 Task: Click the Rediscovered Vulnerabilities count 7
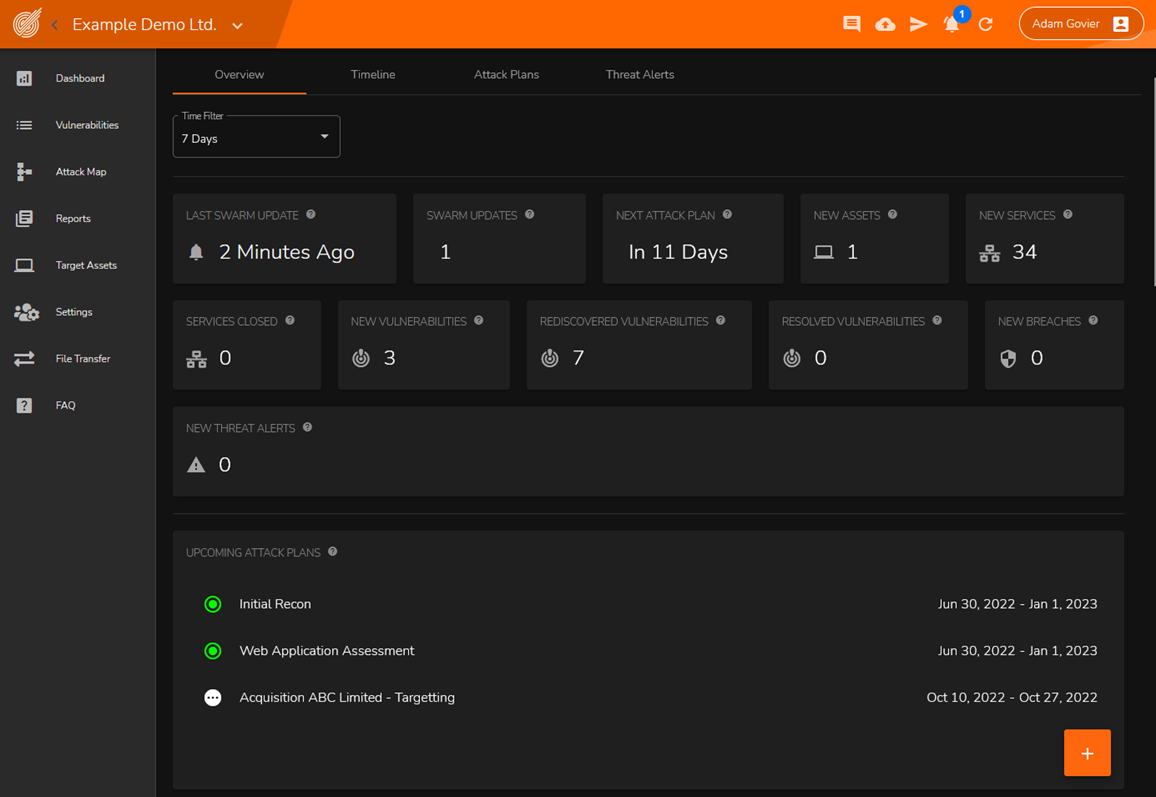pos(578,358)
